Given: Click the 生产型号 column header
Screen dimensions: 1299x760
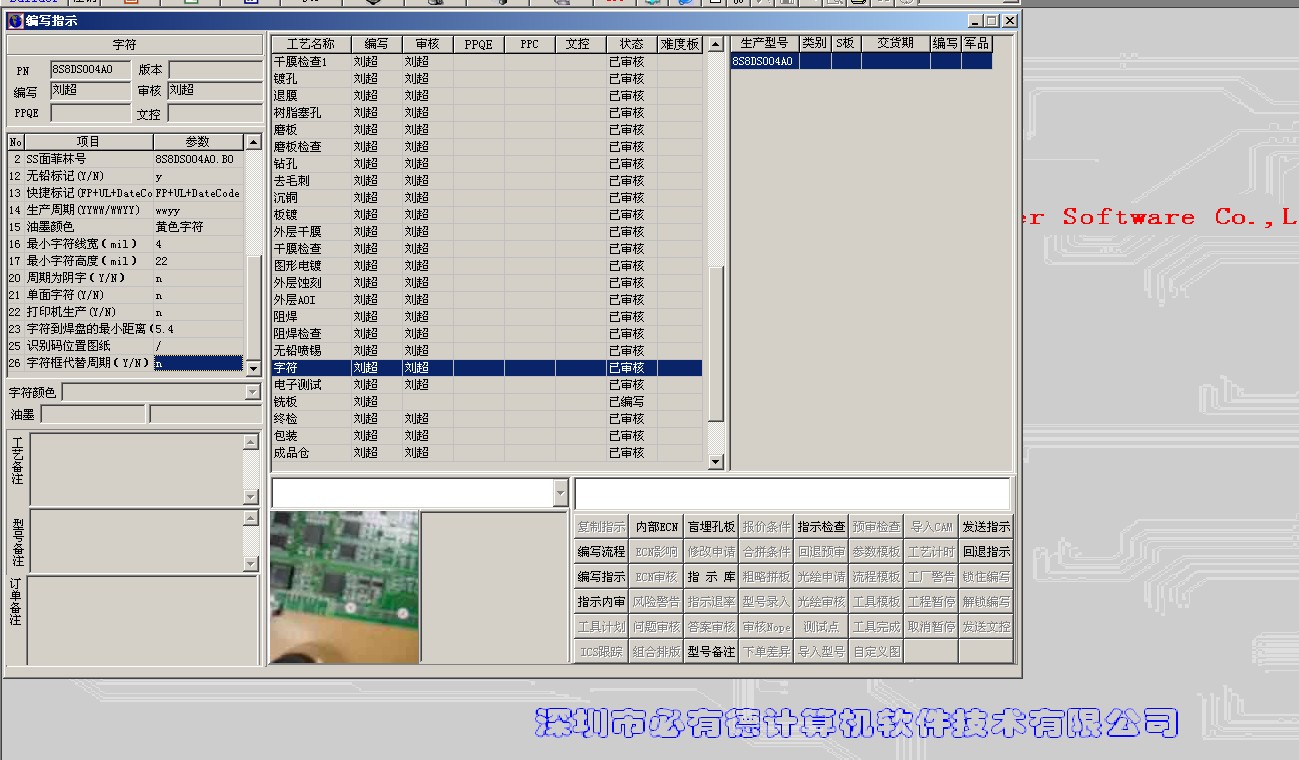Looking at the screenshot, I should point(765,43).
